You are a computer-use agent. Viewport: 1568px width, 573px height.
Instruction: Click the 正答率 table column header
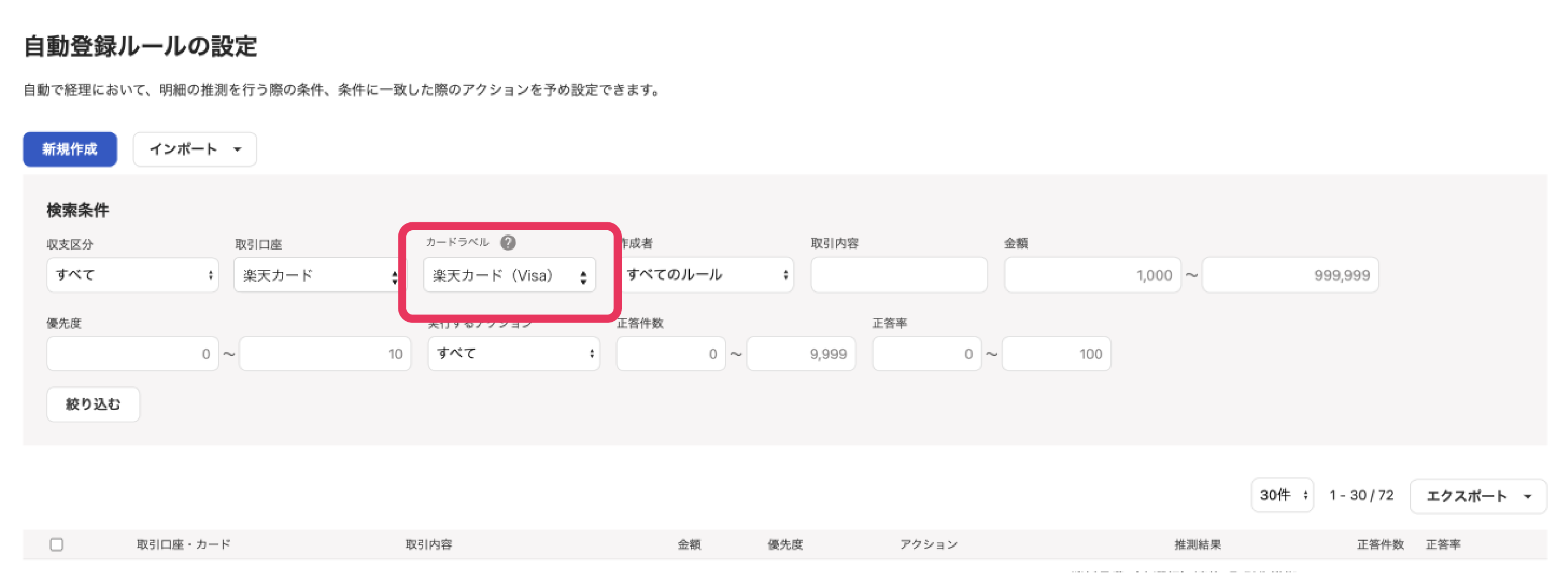(1443, 544)
